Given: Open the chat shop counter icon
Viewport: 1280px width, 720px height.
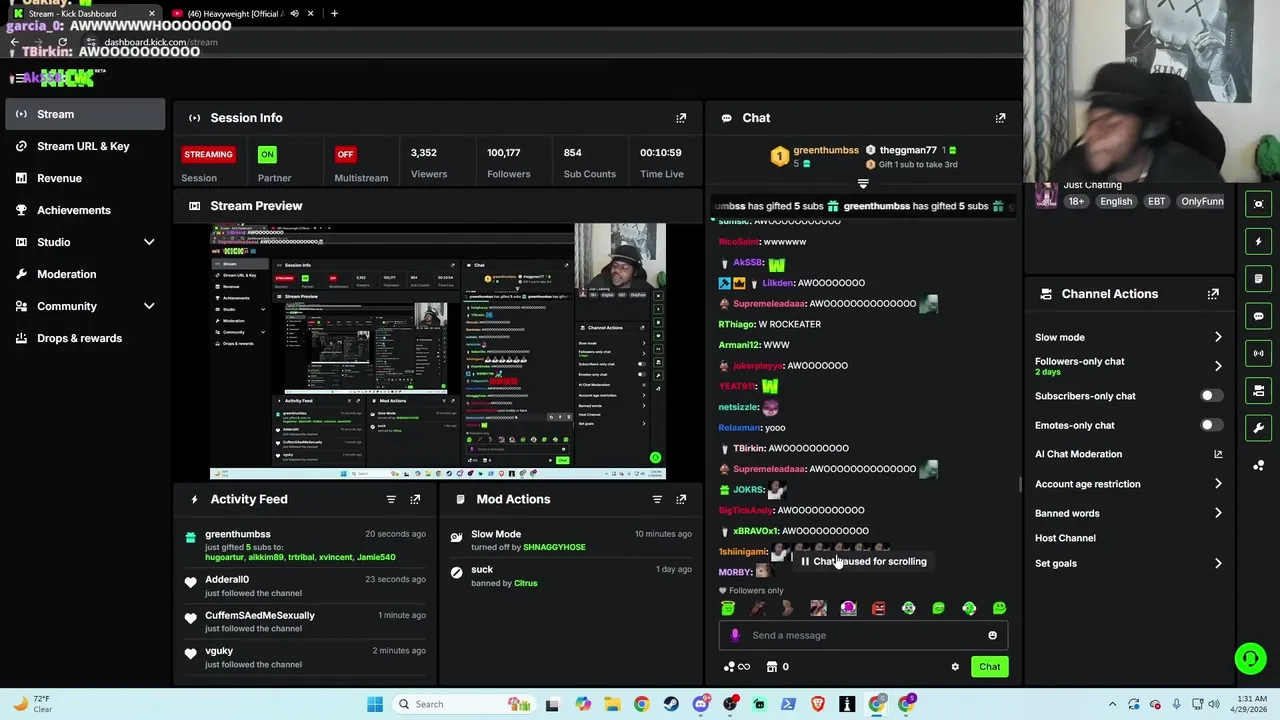Looking at the screenshot, I should click(x=777, y=667).
